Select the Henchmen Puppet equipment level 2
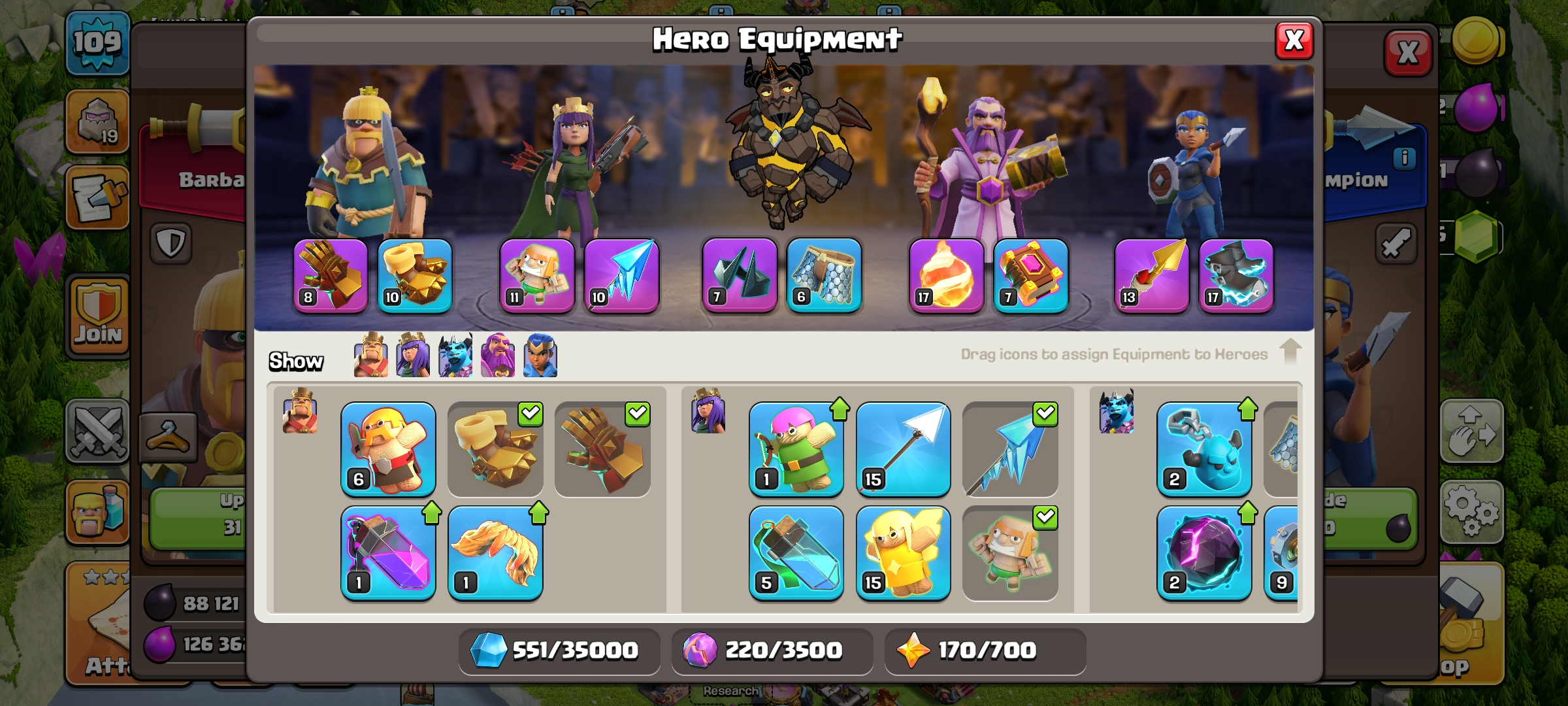The image size is (1568, 706). coord(1204,449)
